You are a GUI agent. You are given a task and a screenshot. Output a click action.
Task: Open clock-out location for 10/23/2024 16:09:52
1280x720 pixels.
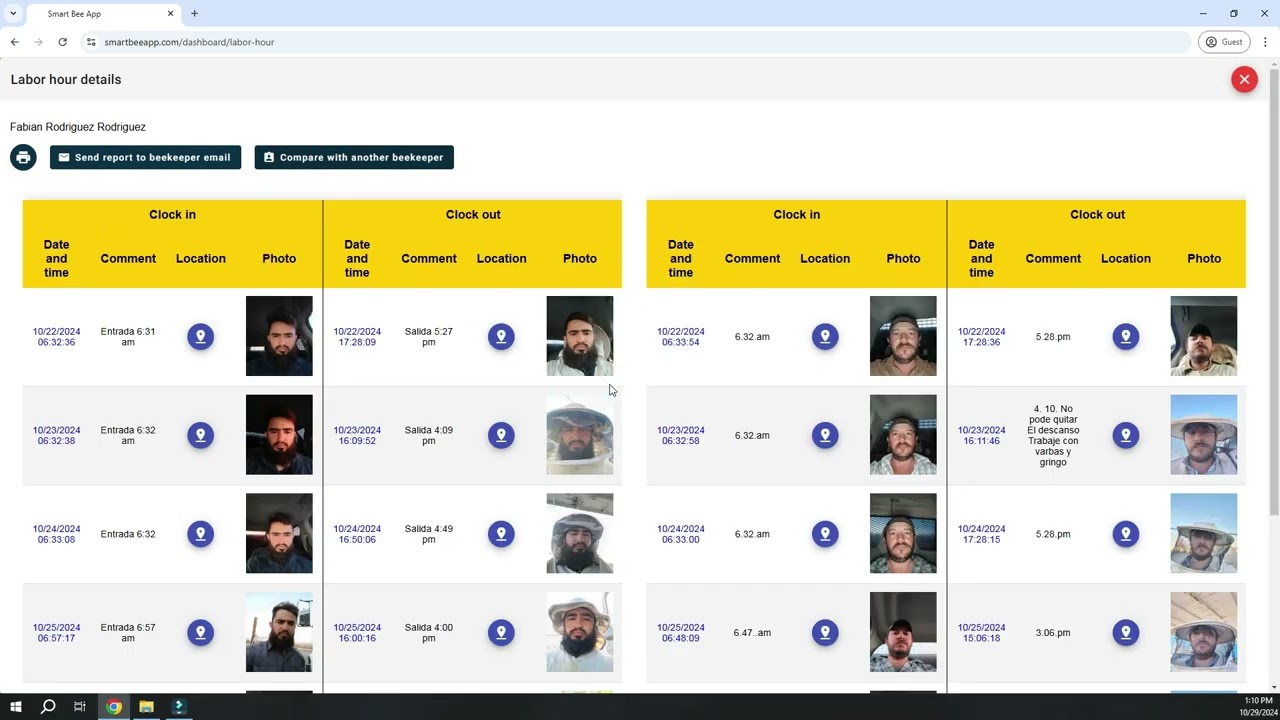(x=501, y=435)
